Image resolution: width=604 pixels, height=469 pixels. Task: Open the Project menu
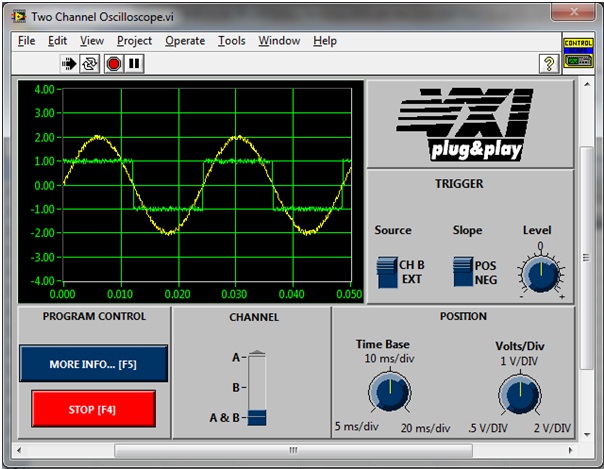(134, 41)
